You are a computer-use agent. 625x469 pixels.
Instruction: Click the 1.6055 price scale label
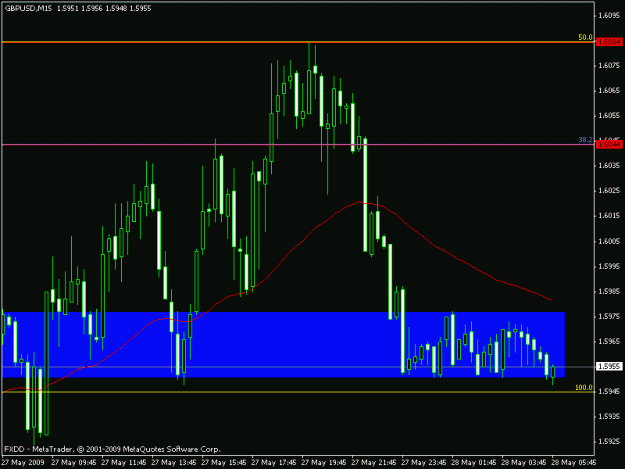click(x=609, y=116)
